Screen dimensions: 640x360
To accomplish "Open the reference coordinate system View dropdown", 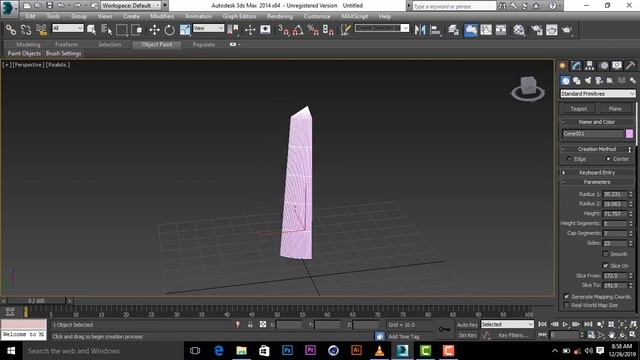I will coord(209,28).
